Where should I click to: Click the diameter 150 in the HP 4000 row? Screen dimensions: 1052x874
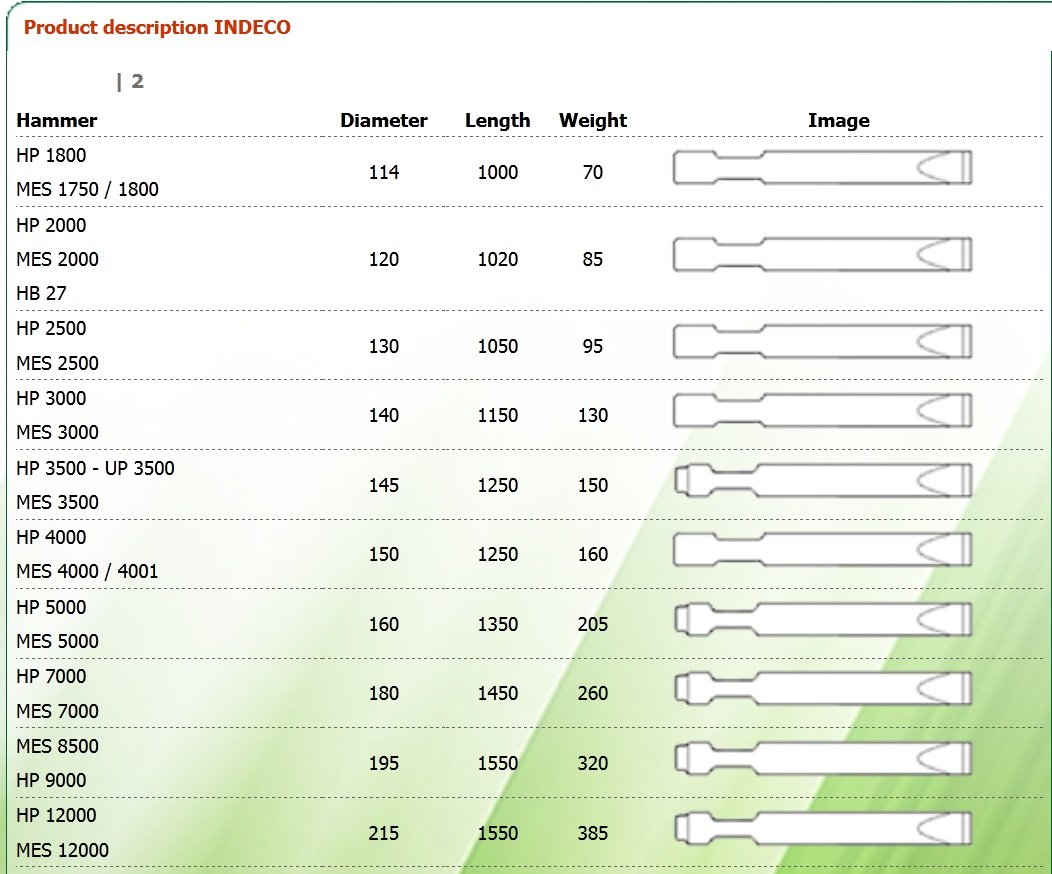384,554
